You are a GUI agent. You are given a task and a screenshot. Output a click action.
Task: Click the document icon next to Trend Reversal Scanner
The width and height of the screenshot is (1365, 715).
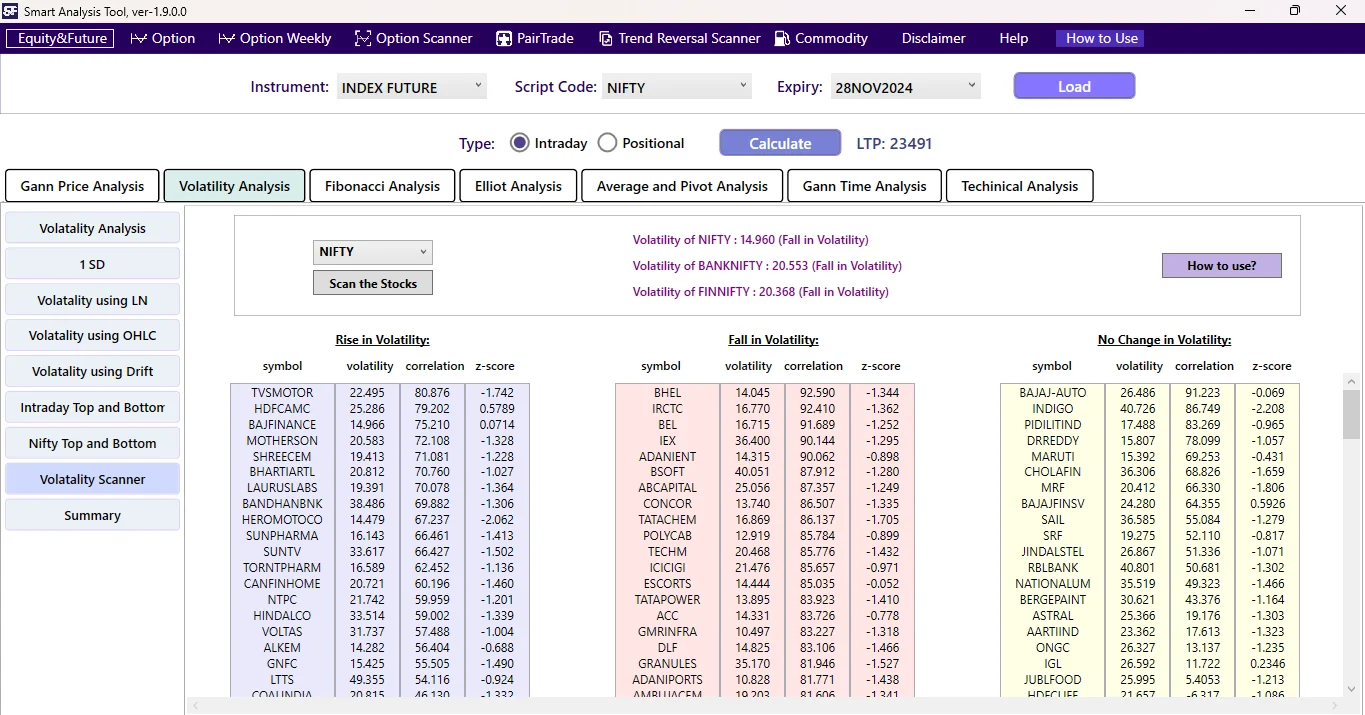tap(605, 38)
